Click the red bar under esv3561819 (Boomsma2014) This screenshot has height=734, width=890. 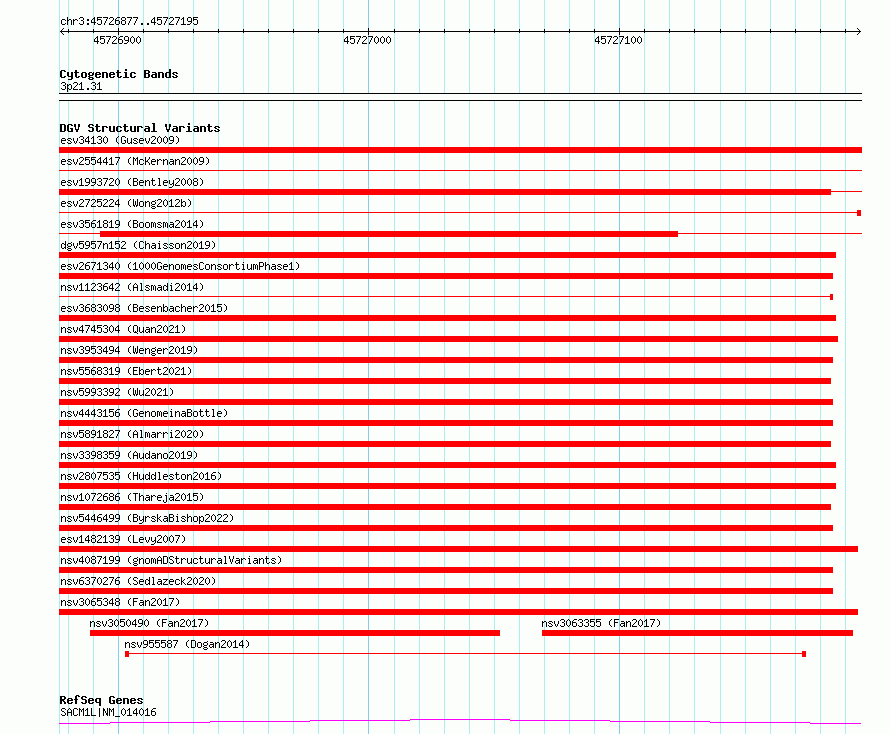click(x=389, y=234)
